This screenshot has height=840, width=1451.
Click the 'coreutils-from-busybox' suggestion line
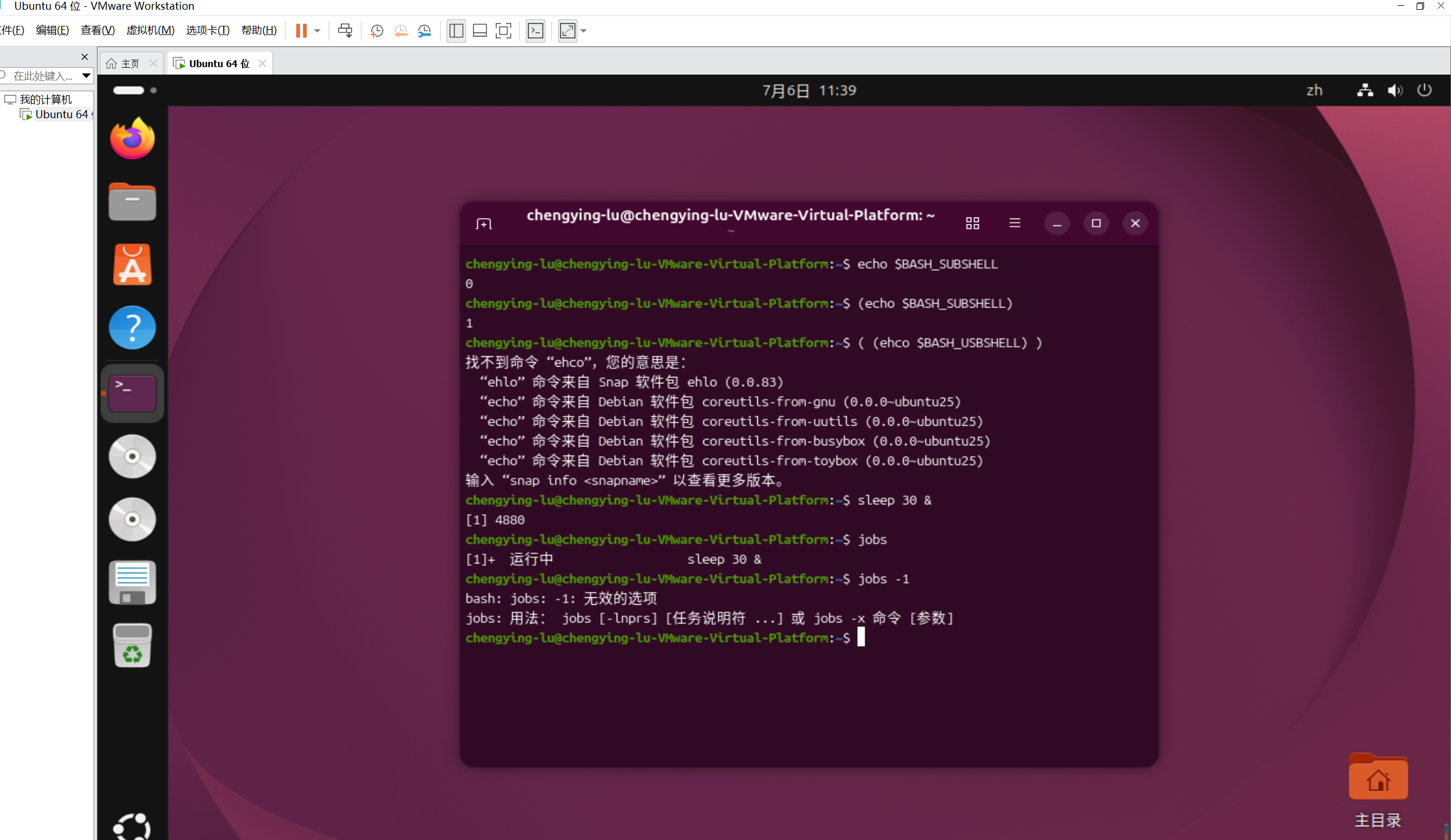[735, 441]
